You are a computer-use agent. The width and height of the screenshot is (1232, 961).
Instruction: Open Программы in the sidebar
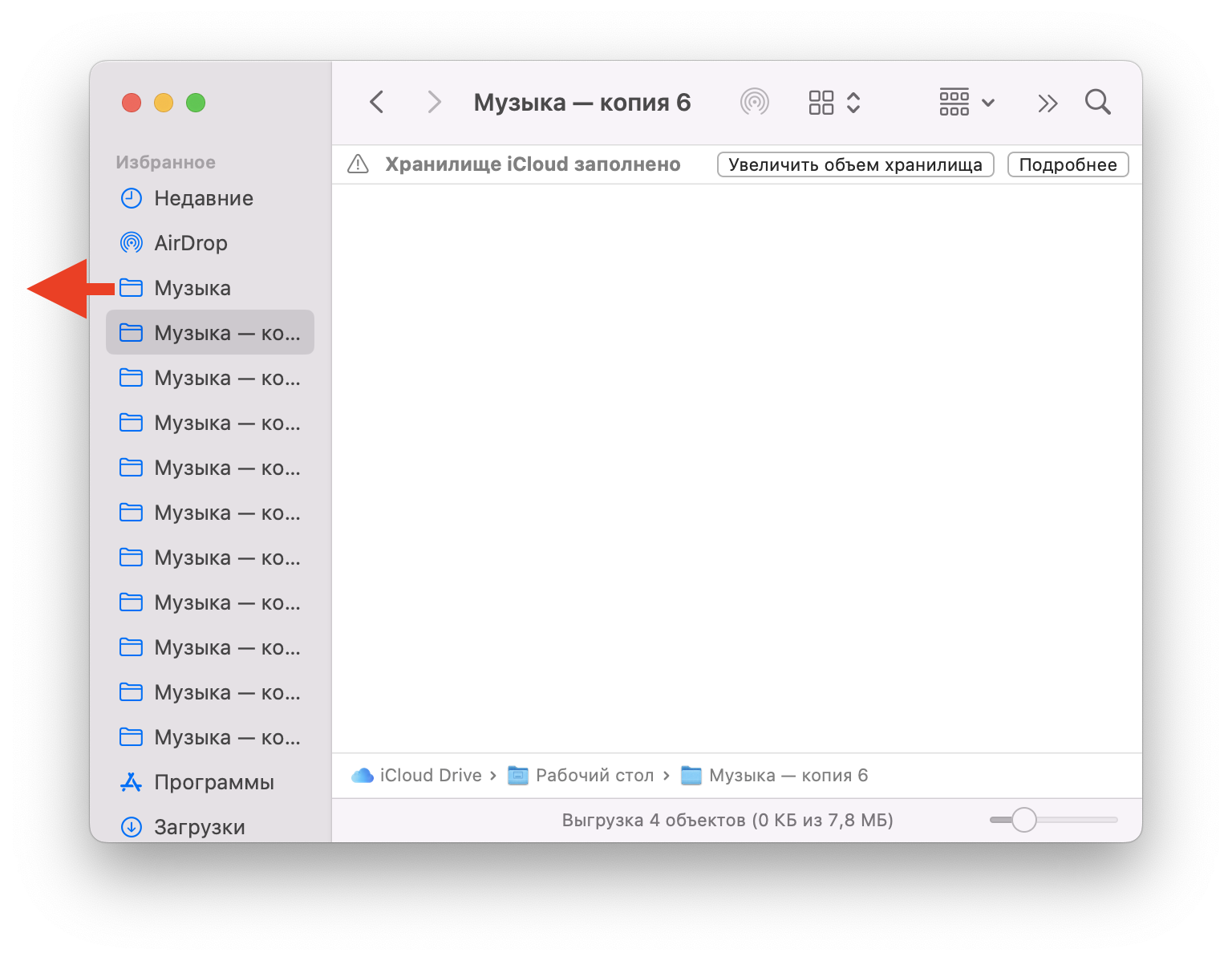click(x=210, y=782)
